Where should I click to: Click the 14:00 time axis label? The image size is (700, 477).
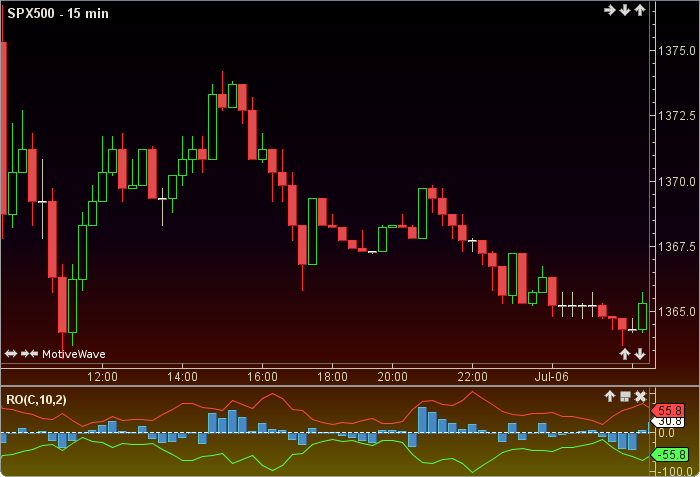pyautogui.click(x=182, y=377)
